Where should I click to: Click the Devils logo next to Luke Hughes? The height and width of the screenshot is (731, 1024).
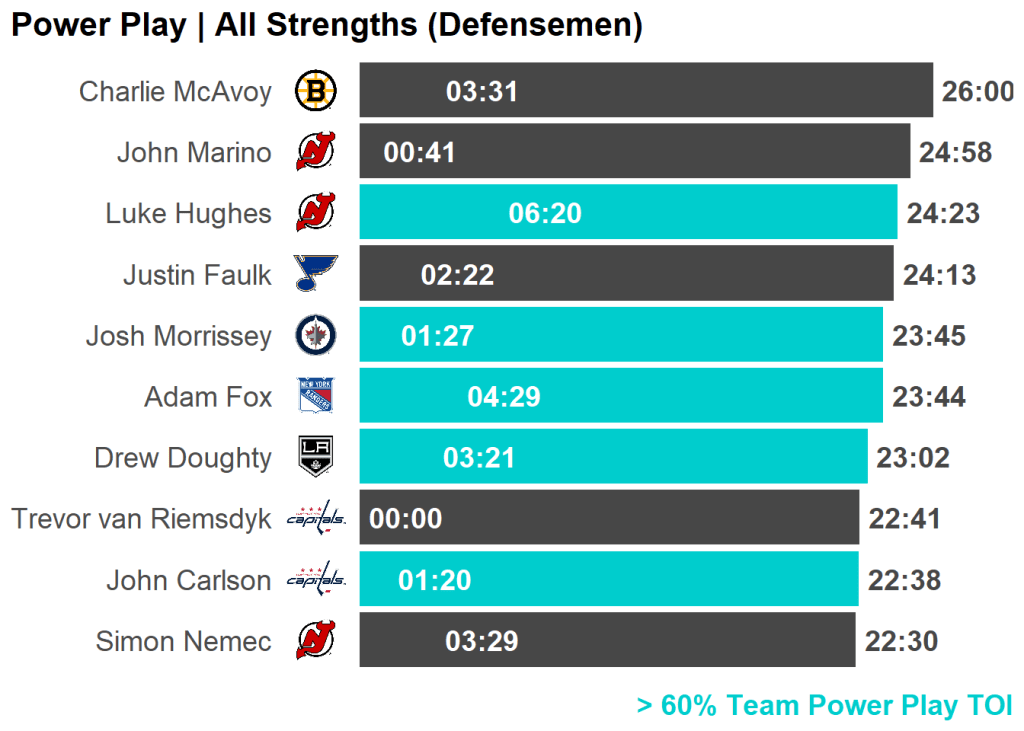[316, 214]
